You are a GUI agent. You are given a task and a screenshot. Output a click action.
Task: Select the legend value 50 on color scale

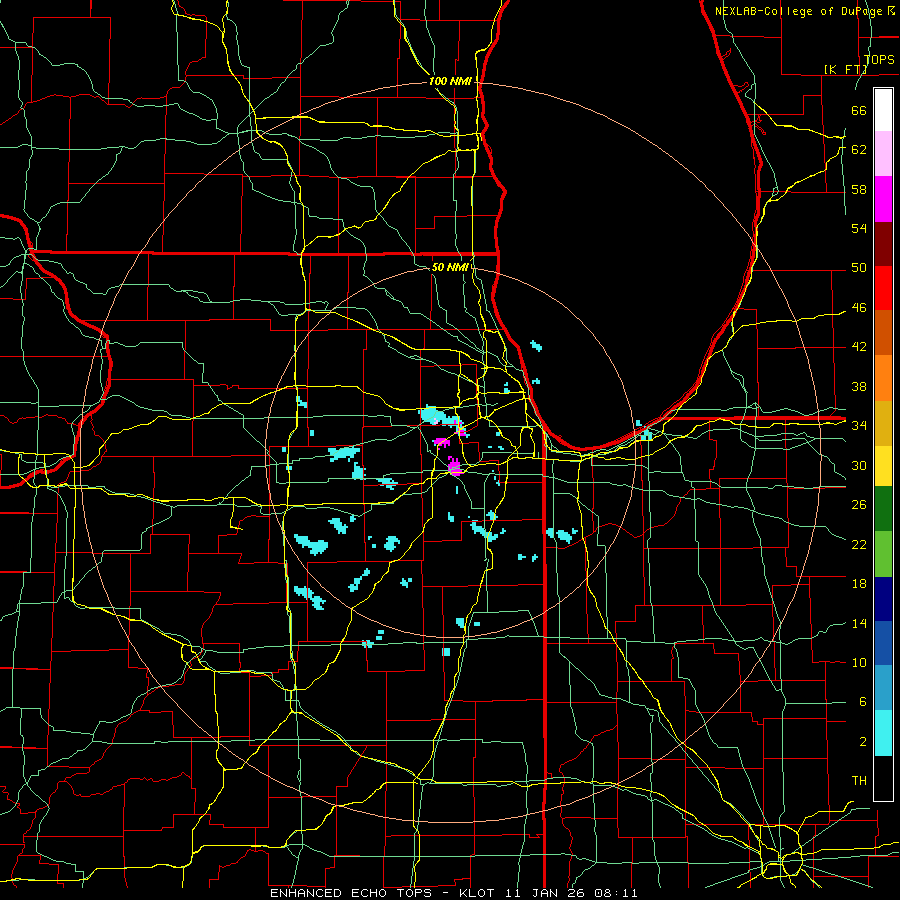click(x=859, y=268)
